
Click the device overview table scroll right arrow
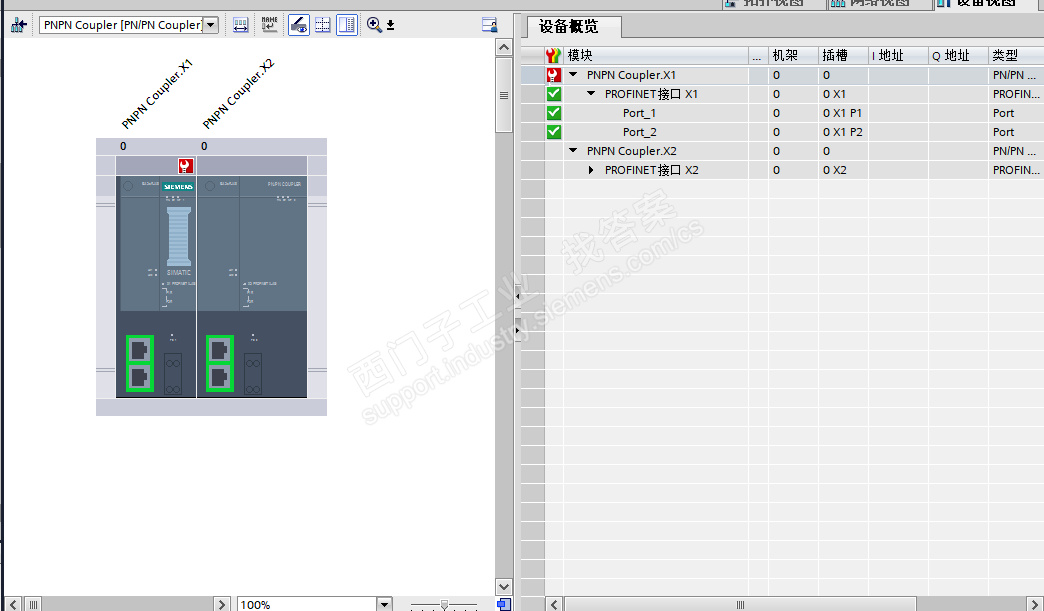pyautogui.click(x=1035, y=604)
